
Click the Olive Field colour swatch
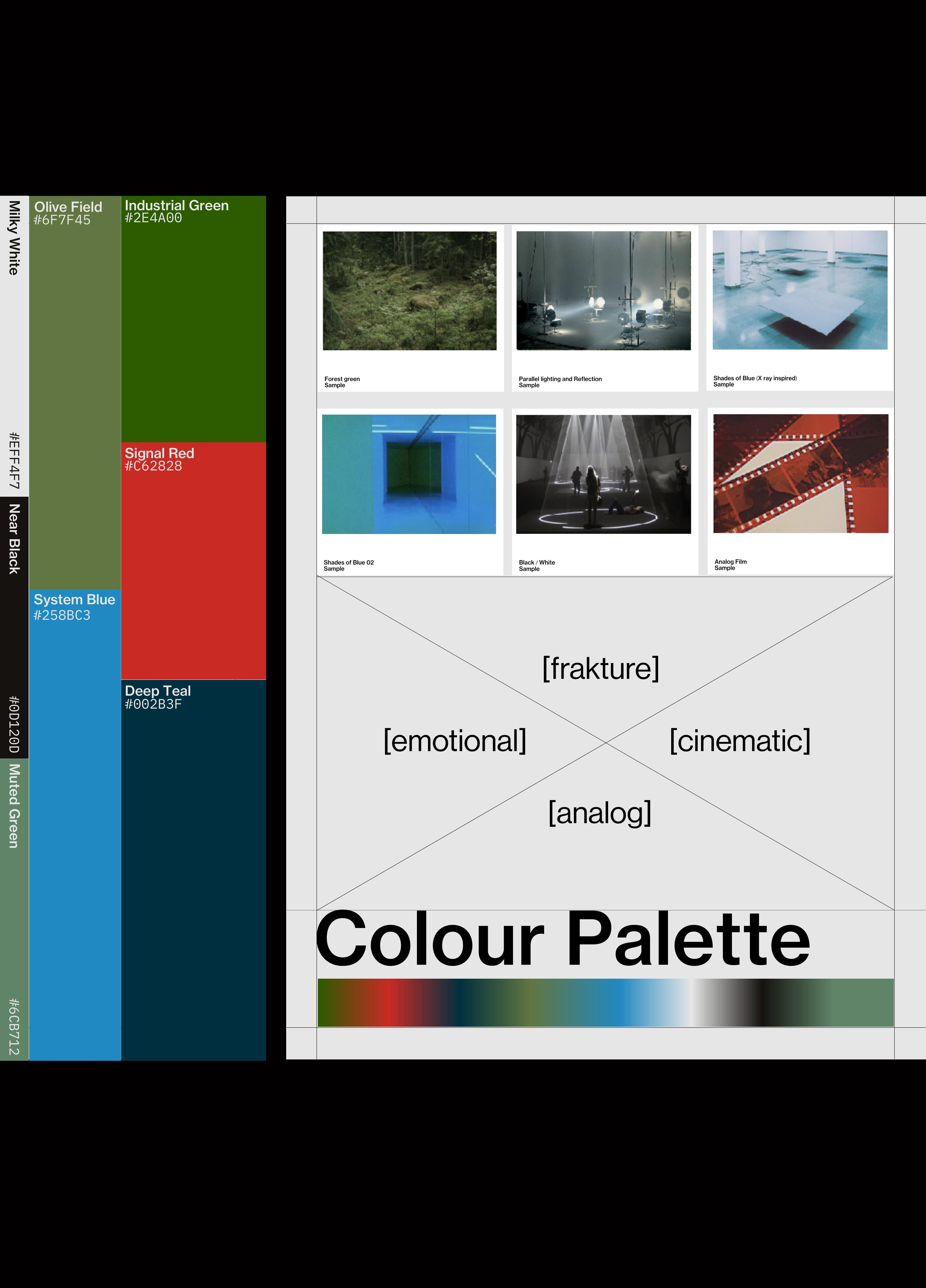[x=75, y=392]
